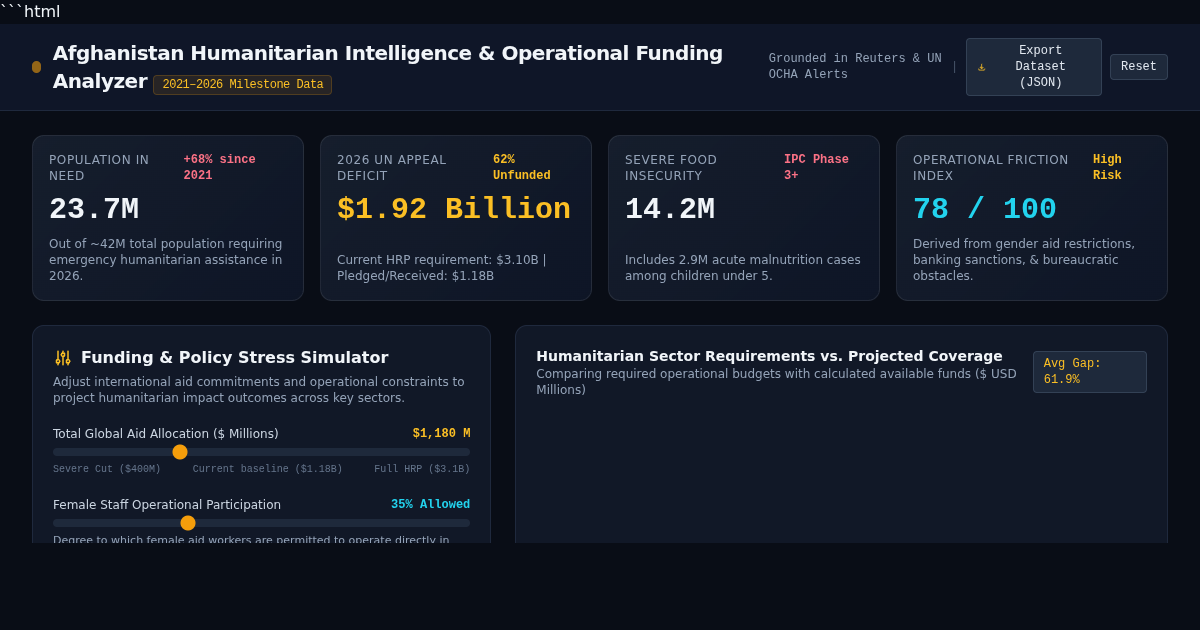Click the 62% Unfunded tag
This screenshot has height=630, width=1200.
click(x=521, y=168)
